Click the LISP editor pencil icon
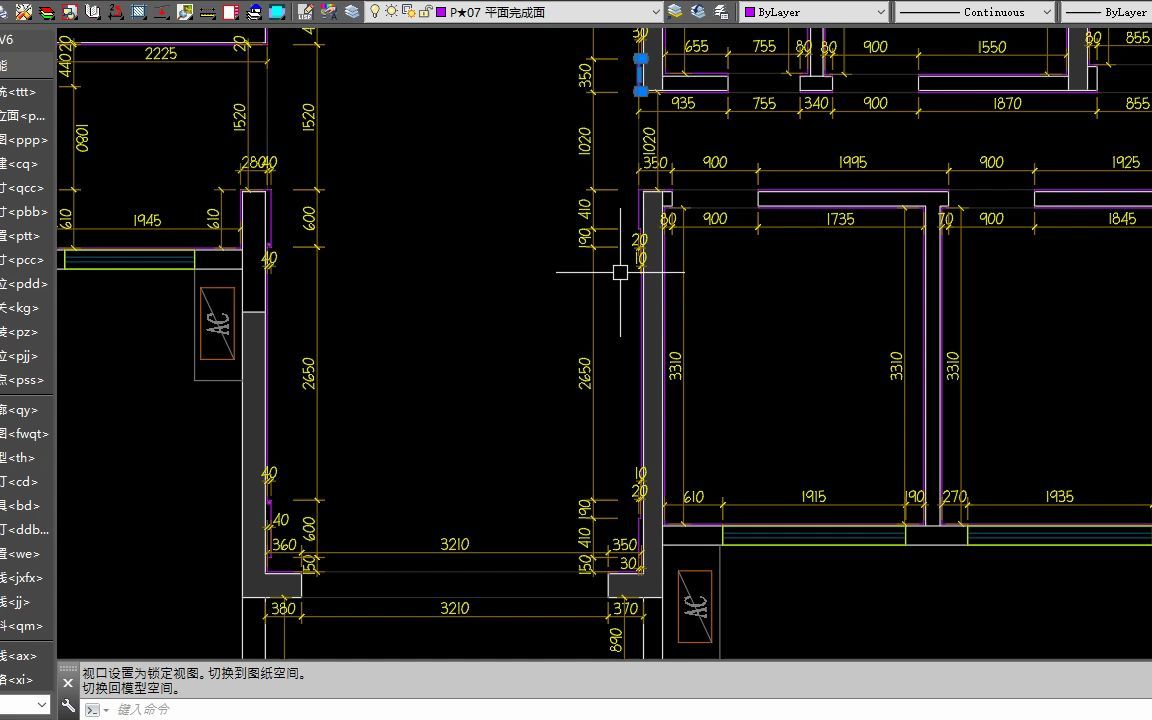 (x=305, y=12)
